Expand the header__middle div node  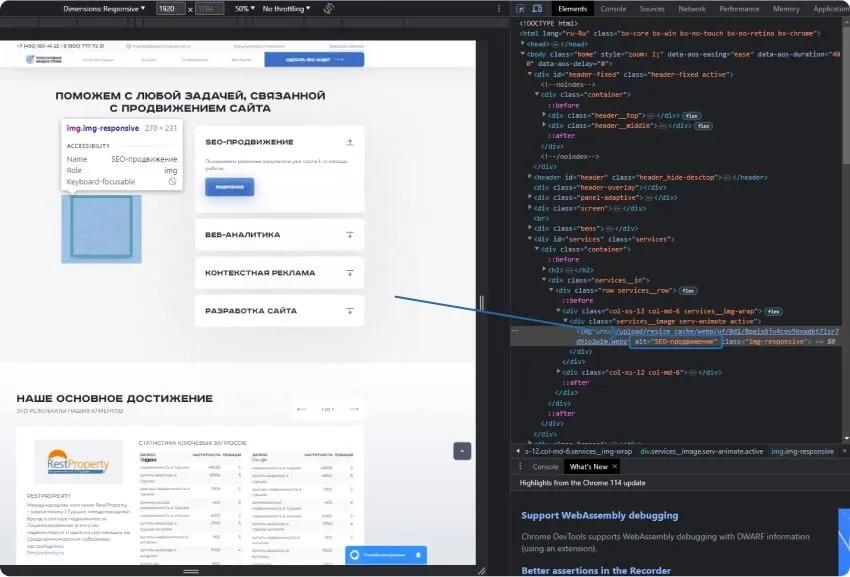(x=544, y=125)
